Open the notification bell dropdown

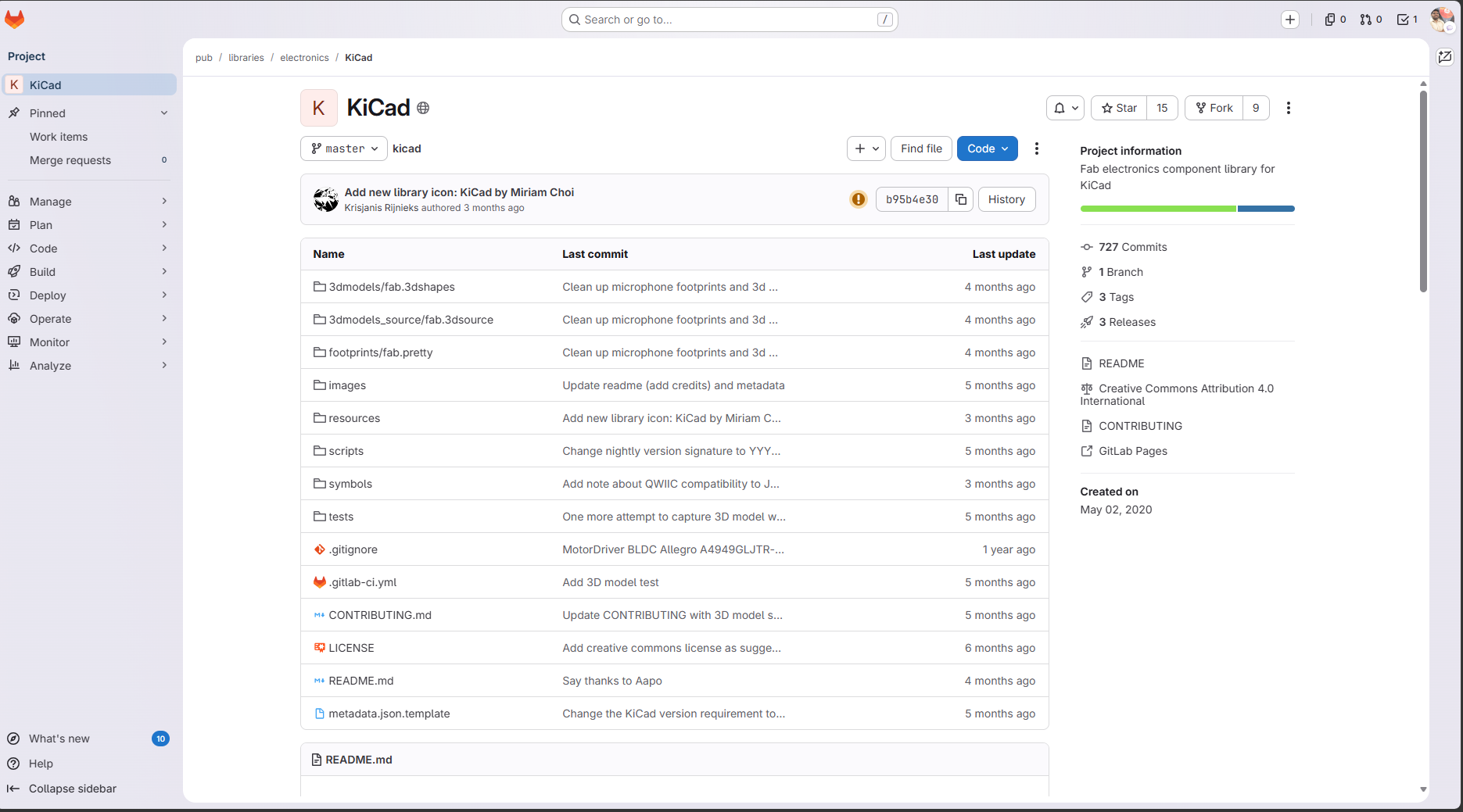[1065, 108]
